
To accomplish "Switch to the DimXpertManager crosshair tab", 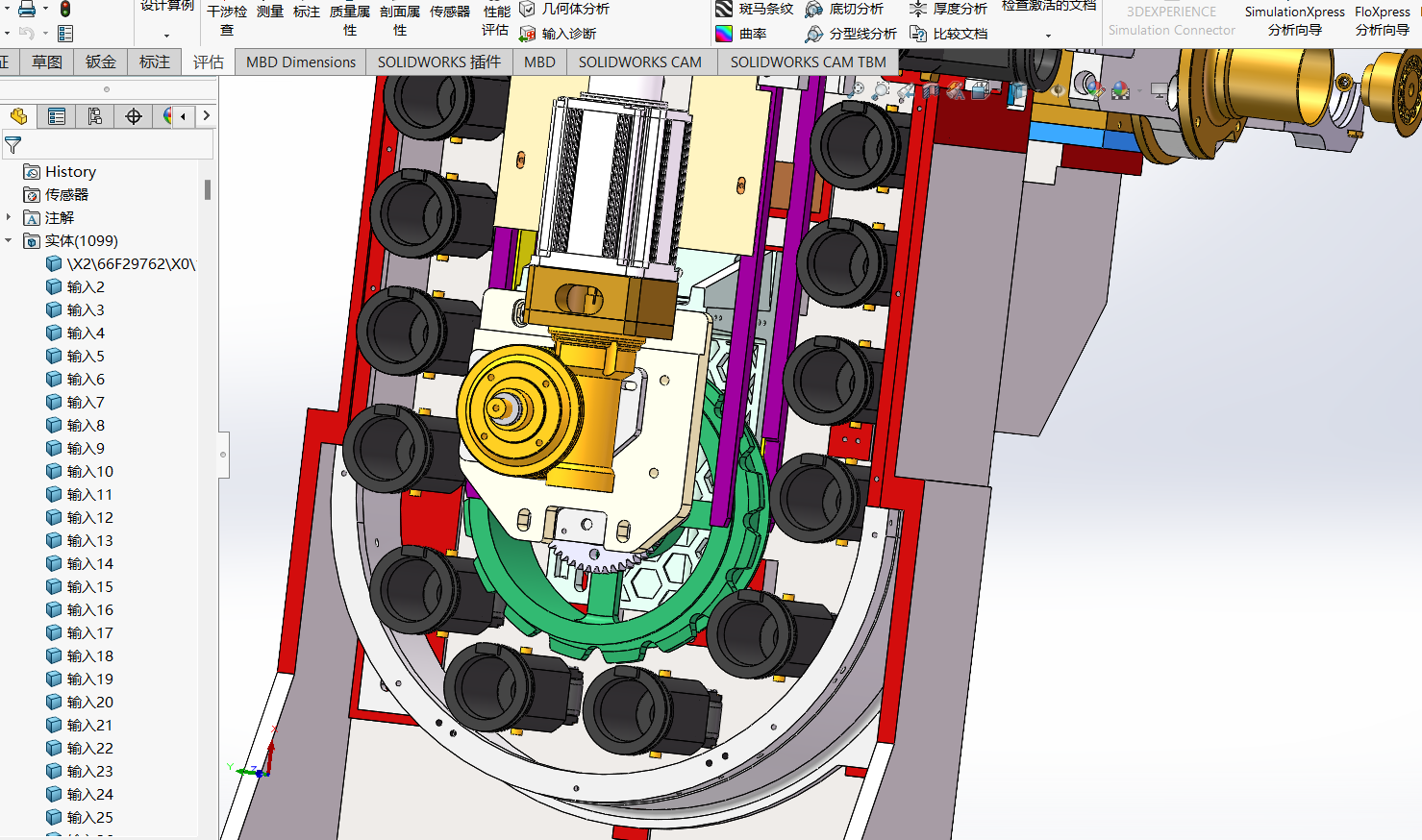I will pyautogui.click(x=134, y=116).
